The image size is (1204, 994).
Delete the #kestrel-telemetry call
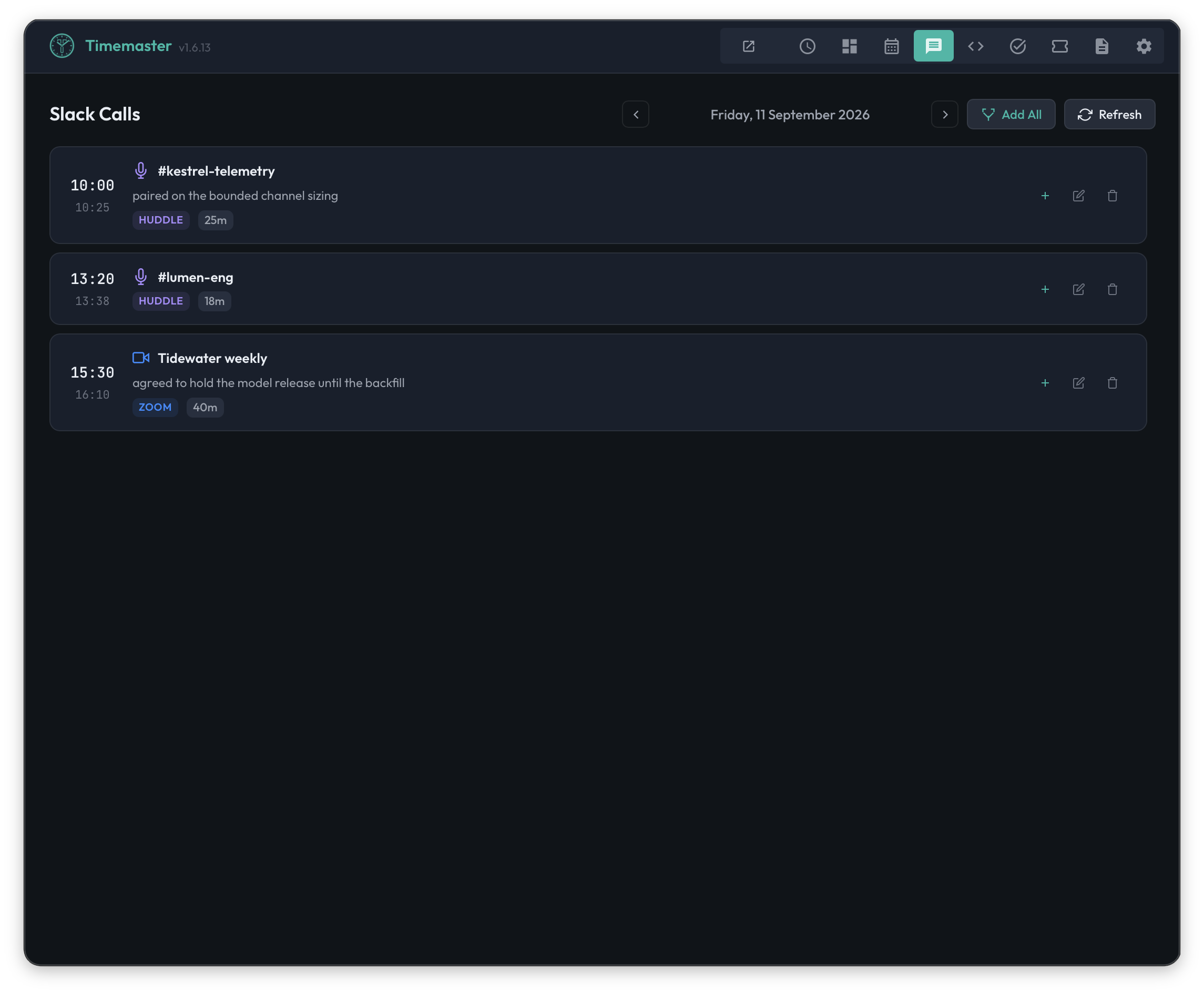click(1113, 196)
